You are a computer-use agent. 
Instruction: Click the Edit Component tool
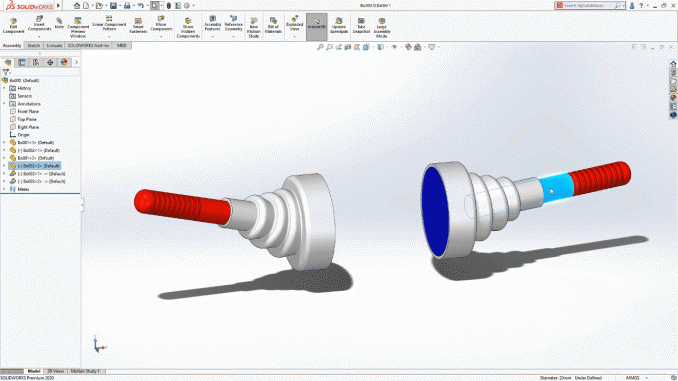tap(13, 26)
